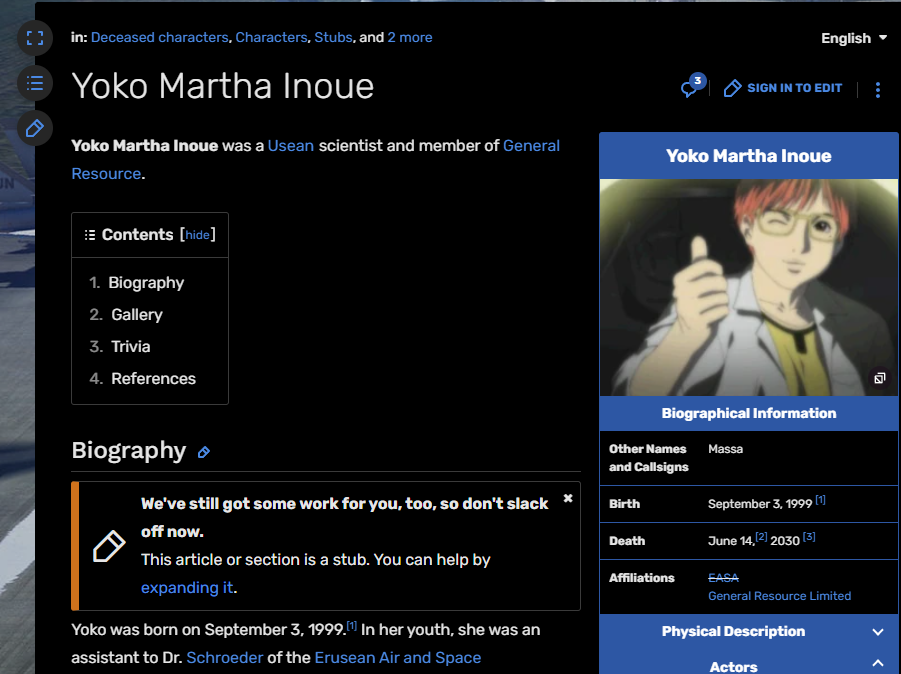901x674 pixels.
Task: Click the 'Other Names and Callsigns' label
Action: [x=648, y=458]
